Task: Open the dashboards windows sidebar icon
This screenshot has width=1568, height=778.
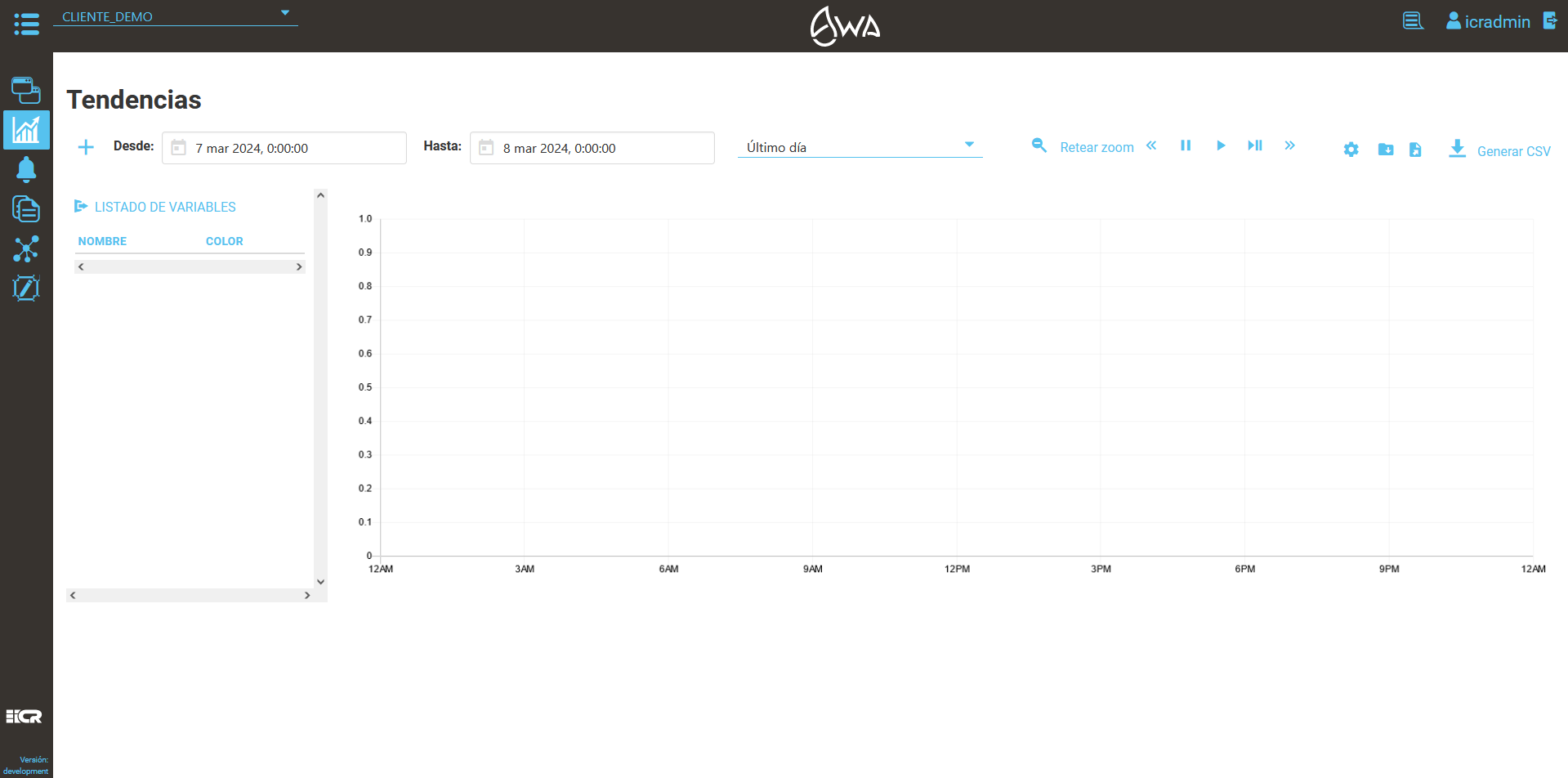Action: click(26, 90)
